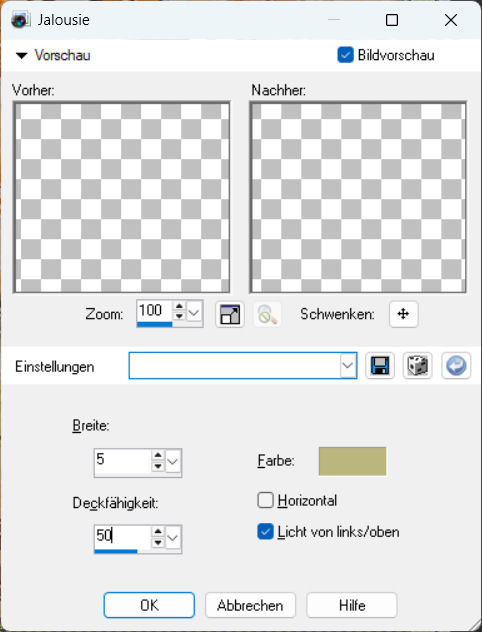Image resolution: width=482 pixels, height=632 pixels.
Task: Activate the Schwenken pan cross icon
Action: [x=403, y=314]
